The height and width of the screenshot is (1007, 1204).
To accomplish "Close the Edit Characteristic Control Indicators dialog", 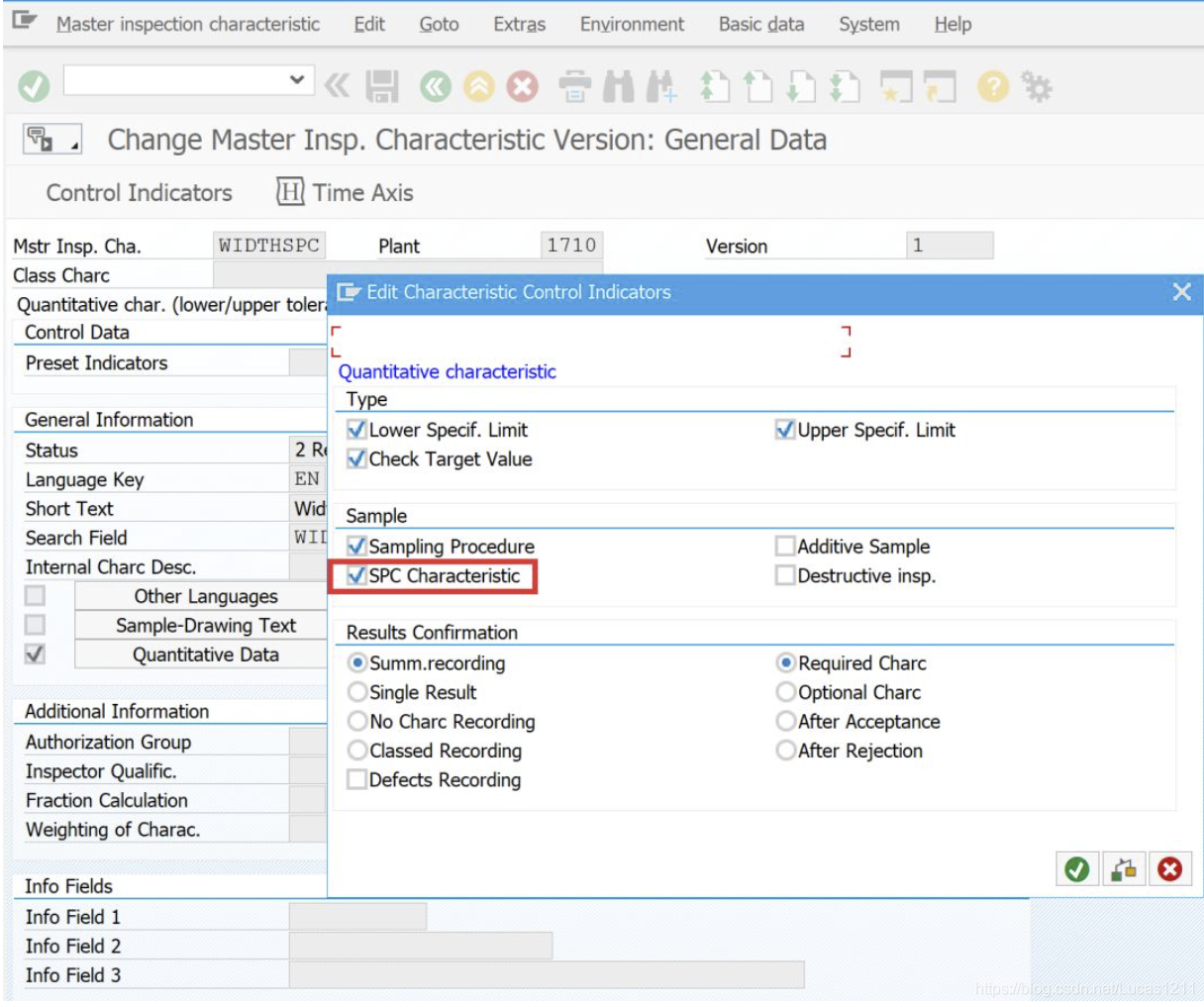I will (x=1181, y=291).
